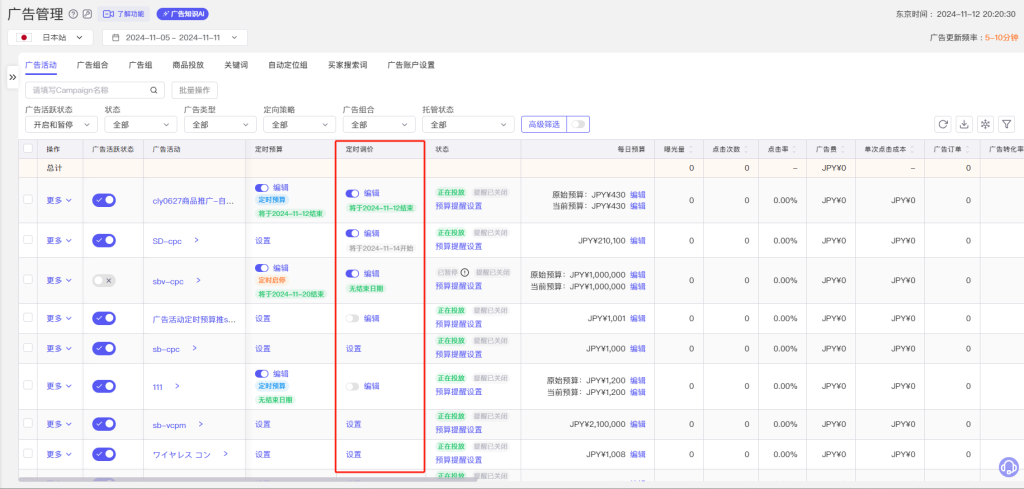Open the 了解功能 video guide button
This screenshot has height=489, width=1024.
pyautogui.click(x=123, y=14)
